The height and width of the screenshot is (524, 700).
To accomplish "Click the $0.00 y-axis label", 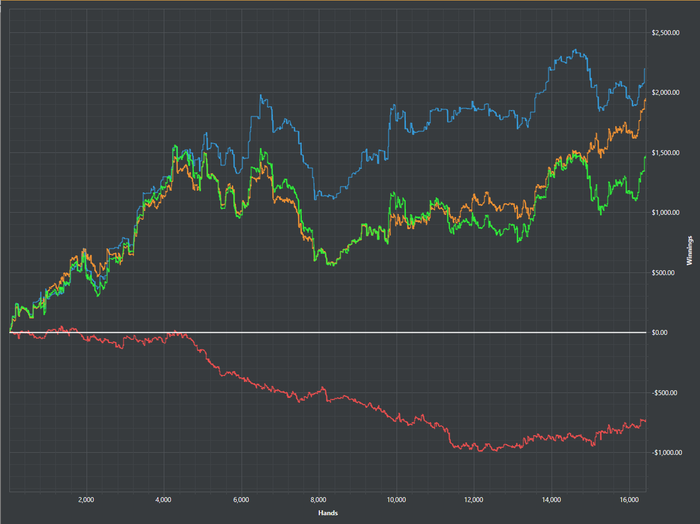I will click(x=660, y=333).
